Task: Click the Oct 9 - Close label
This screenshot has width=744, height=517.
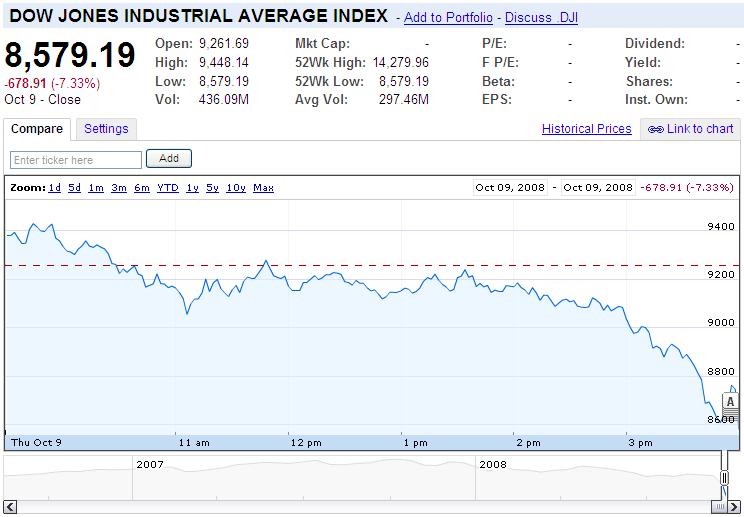Action: click(x=43, y=100)
